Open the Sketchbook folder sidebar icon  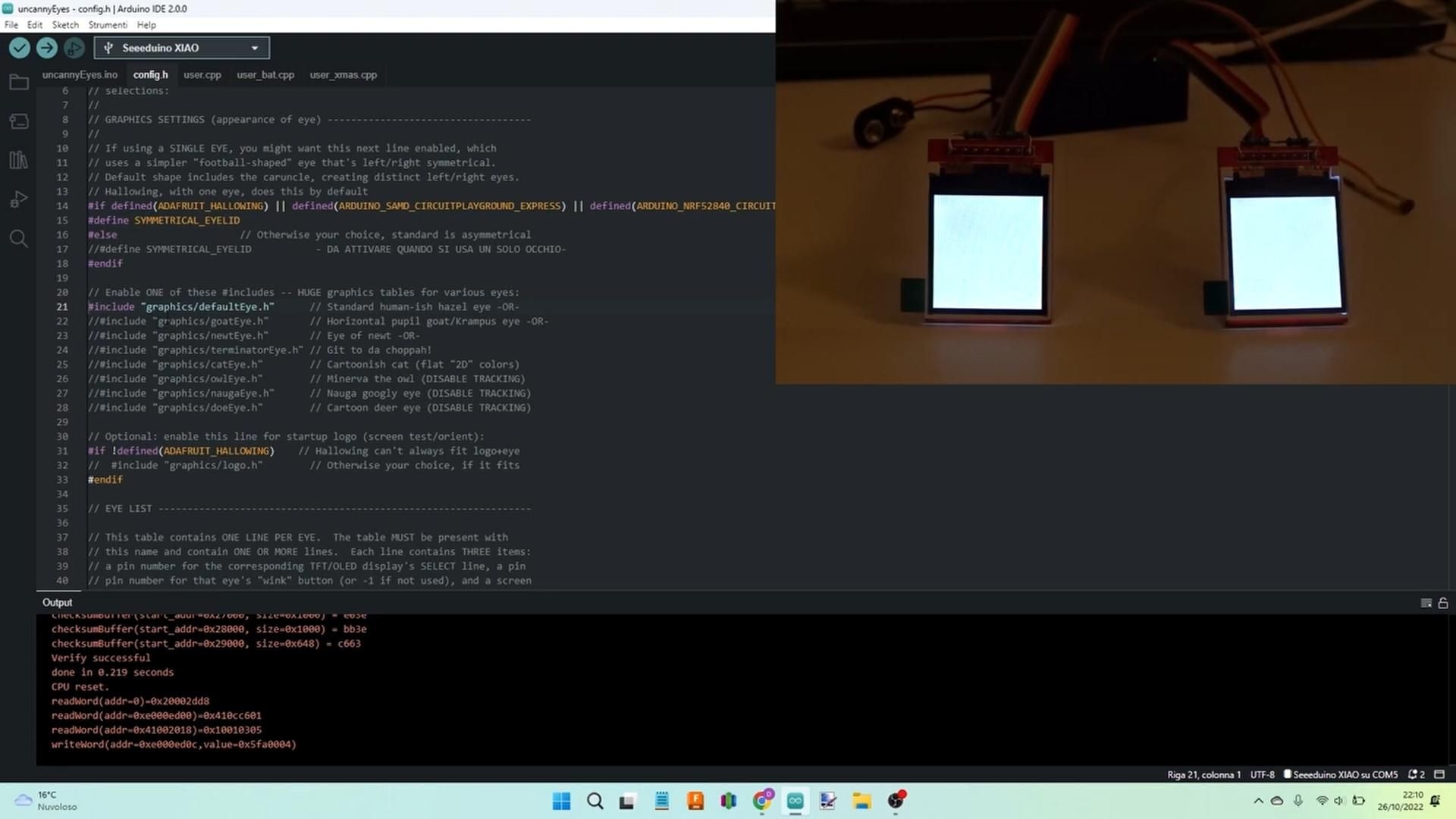pyautogui.click(x=19, y=82)
